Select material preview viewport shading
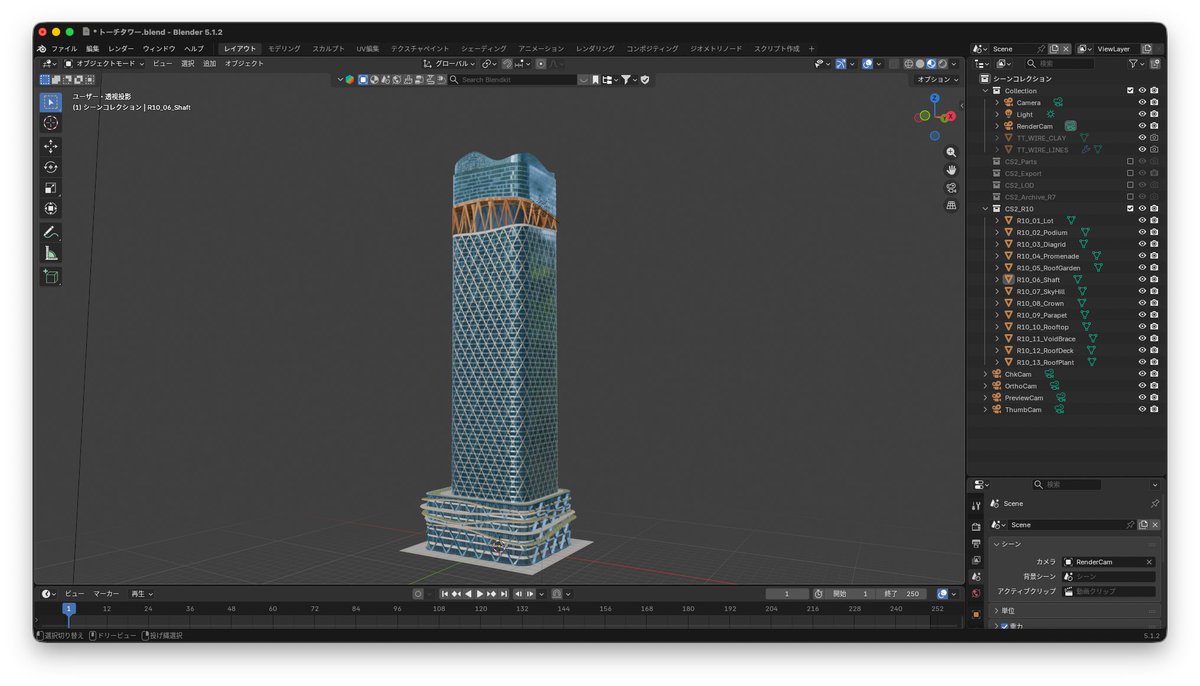 (931, 64)
